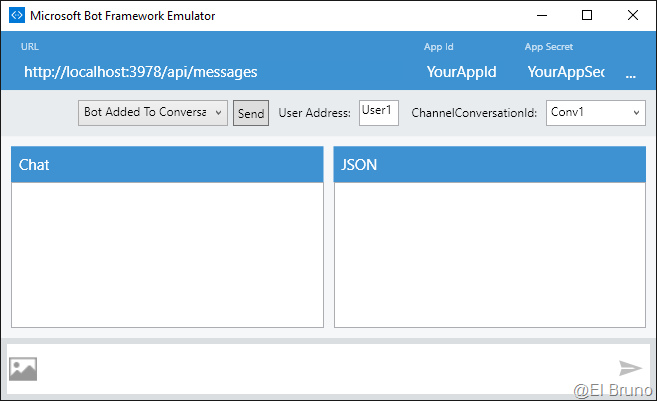Click the User Address field containing User1

[379, 112]
